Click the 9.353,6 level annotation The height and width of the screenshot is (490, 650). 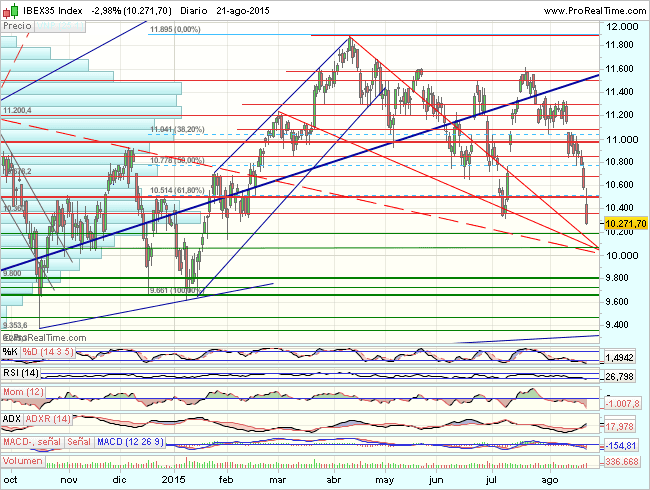(x=15, y=325)
